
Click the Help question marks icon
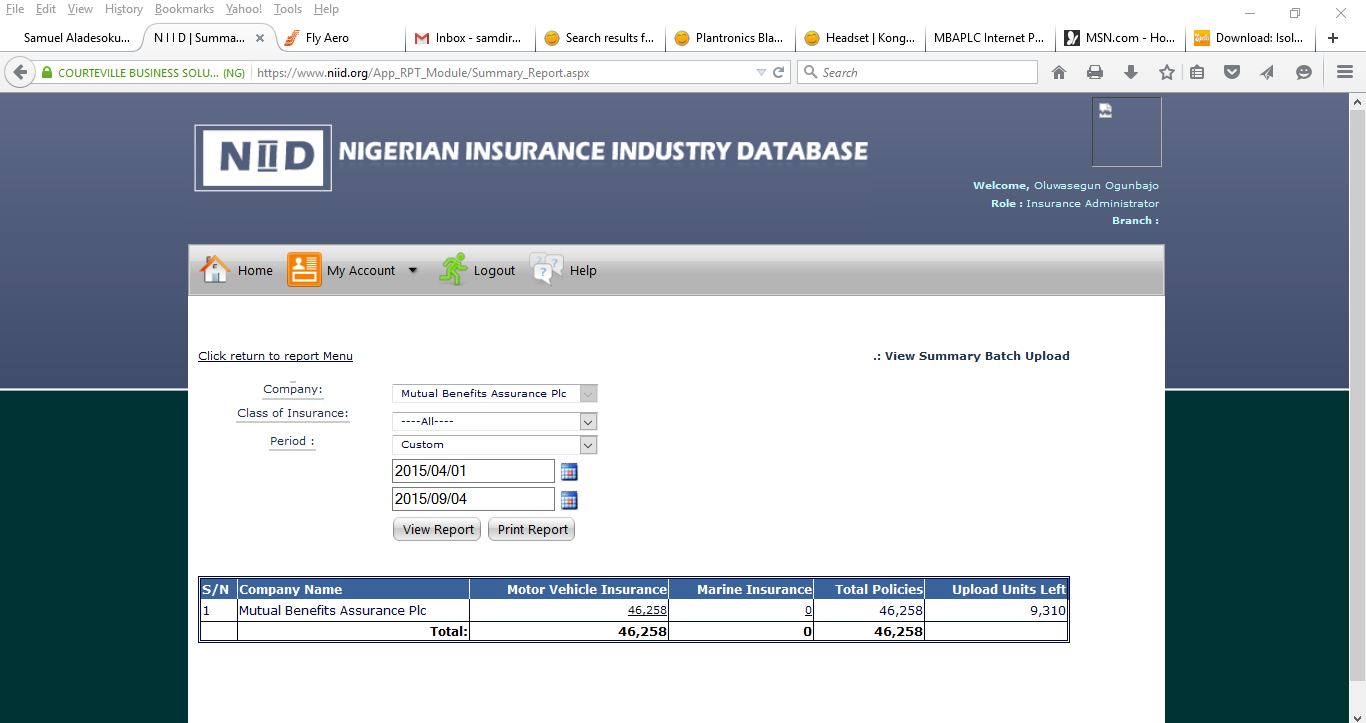(x=546, y=270)
